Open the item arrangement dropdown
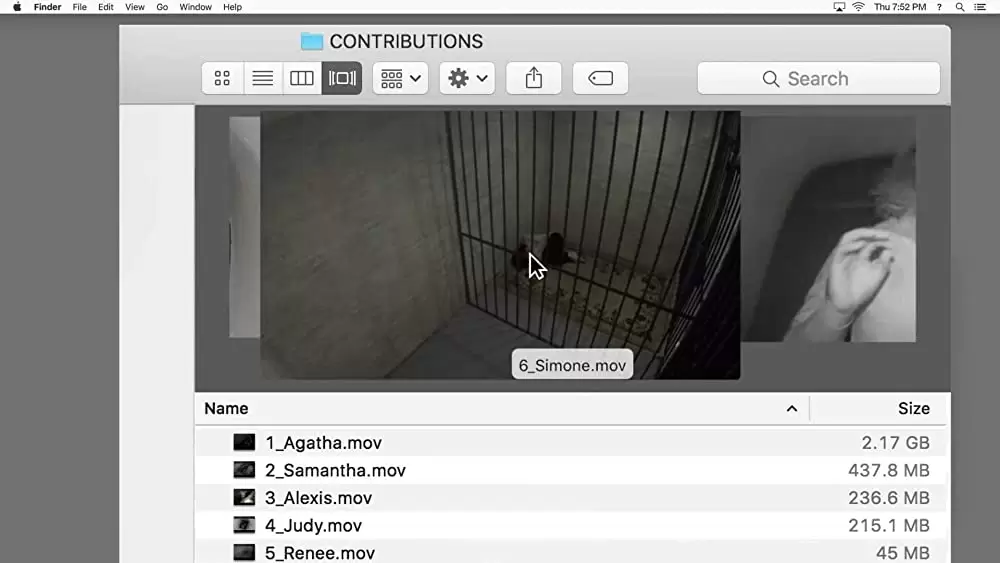Screen dimensions: 1000x563 tap(401, 78)
